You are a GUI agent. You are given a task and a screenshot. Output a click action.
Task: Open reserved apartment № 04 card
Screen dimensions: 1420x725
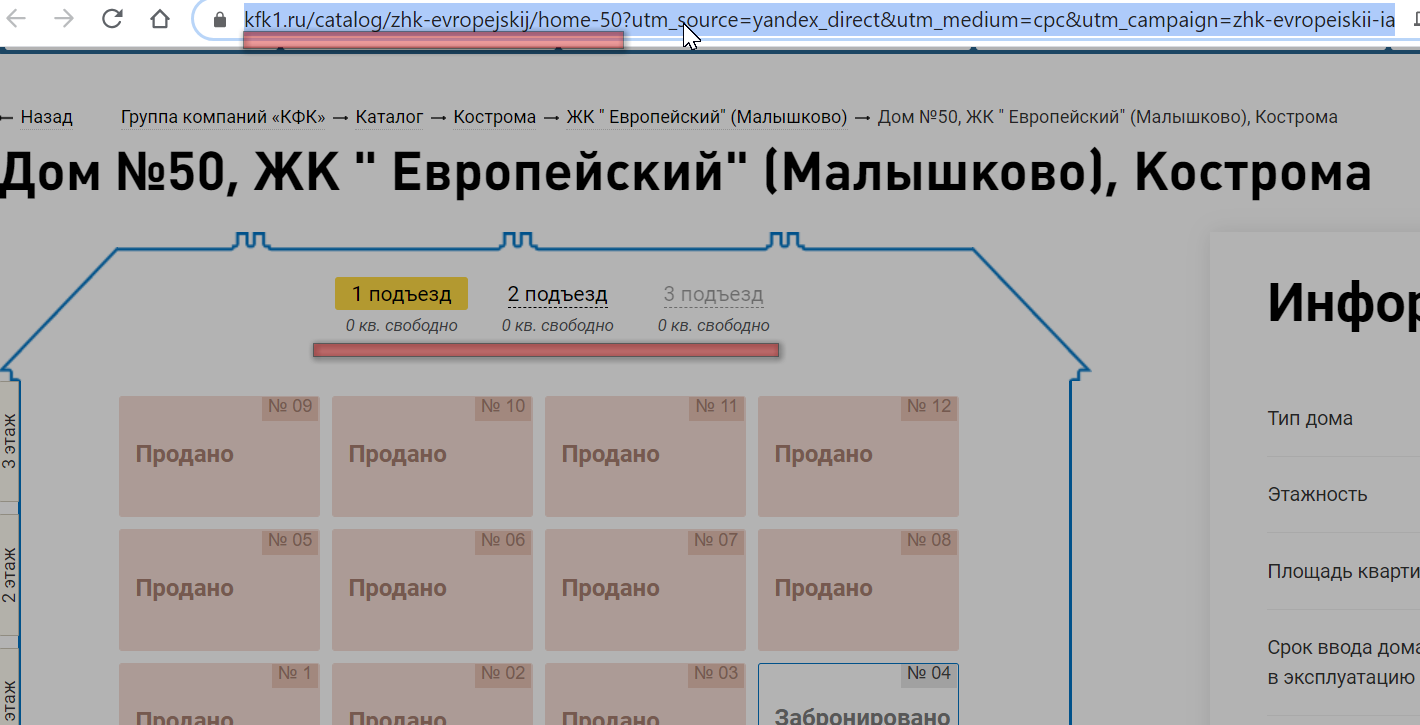(858, 694)
